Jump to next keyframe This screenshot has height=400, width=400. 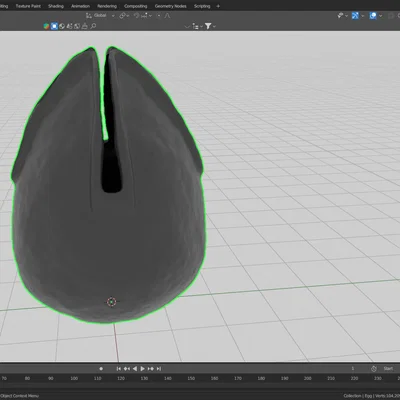point(151,369)
